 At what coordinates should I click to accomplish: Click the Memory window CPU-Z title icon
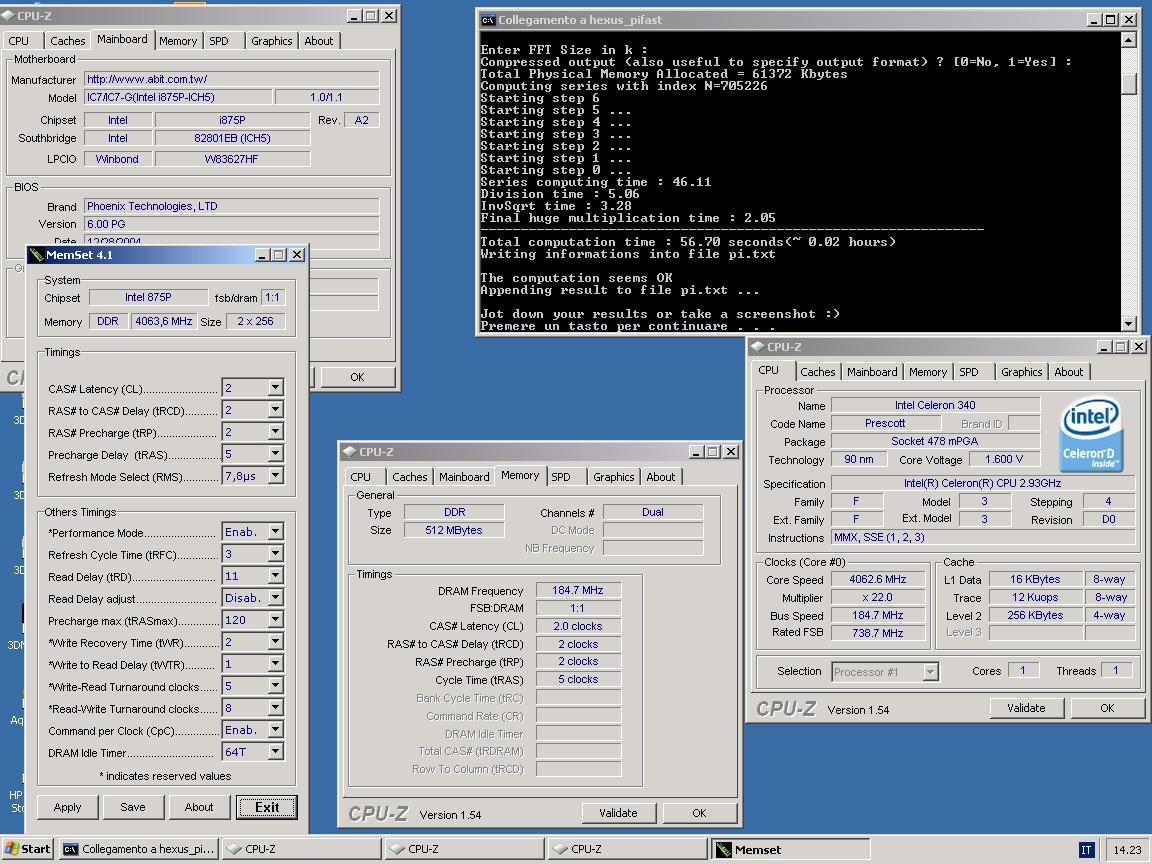click(x=350, y=452)
